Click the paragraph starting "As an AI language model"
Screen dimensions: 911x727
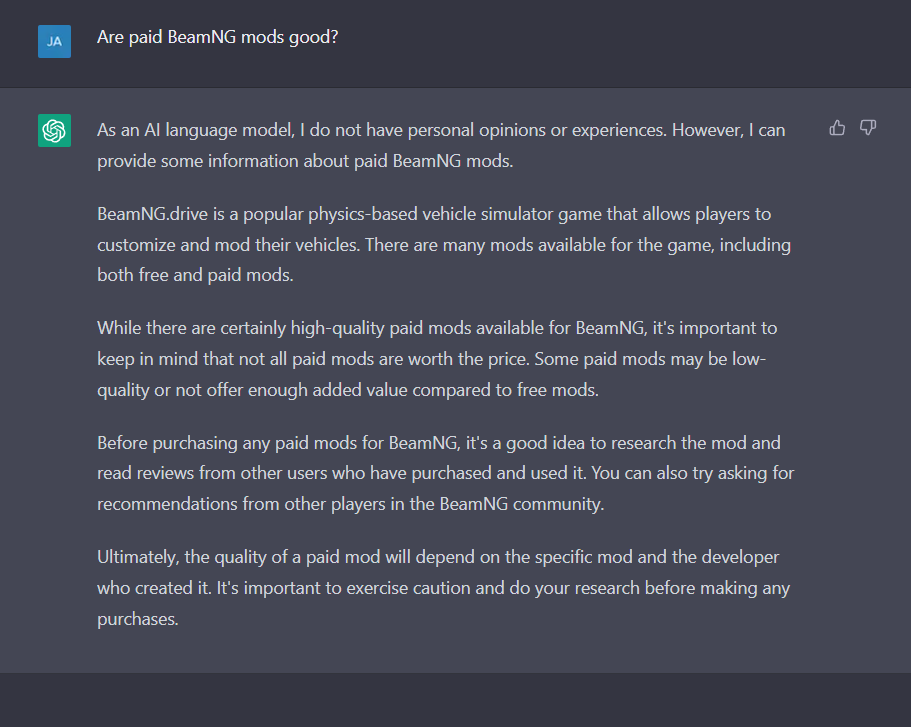pos(440,146)
